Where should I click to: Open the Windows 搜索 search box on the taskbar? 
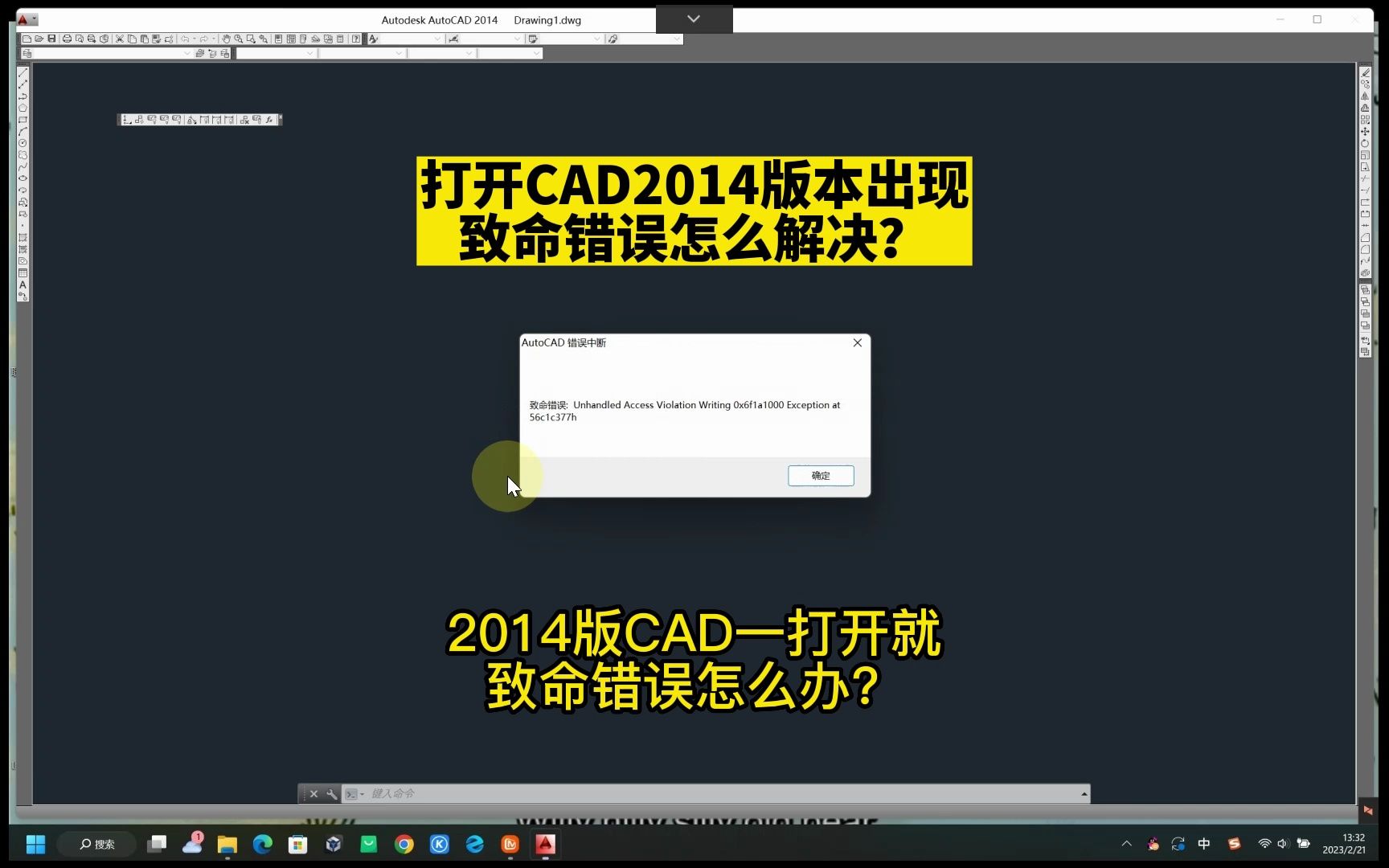tap(96, 844)
